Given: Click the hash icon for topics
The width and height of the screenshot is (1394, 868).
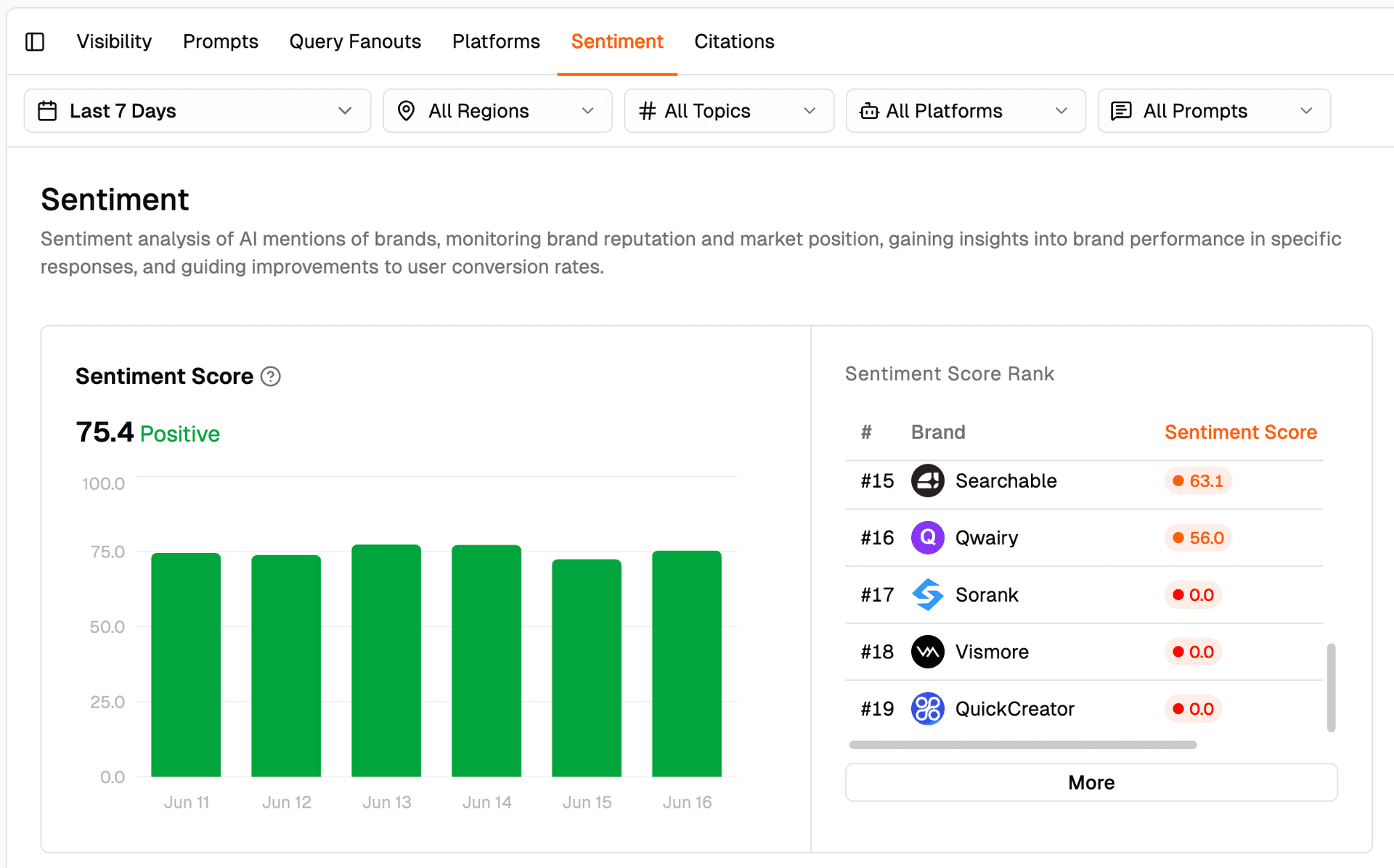Looking at the screenshot, I should click(x=647, y=111).
